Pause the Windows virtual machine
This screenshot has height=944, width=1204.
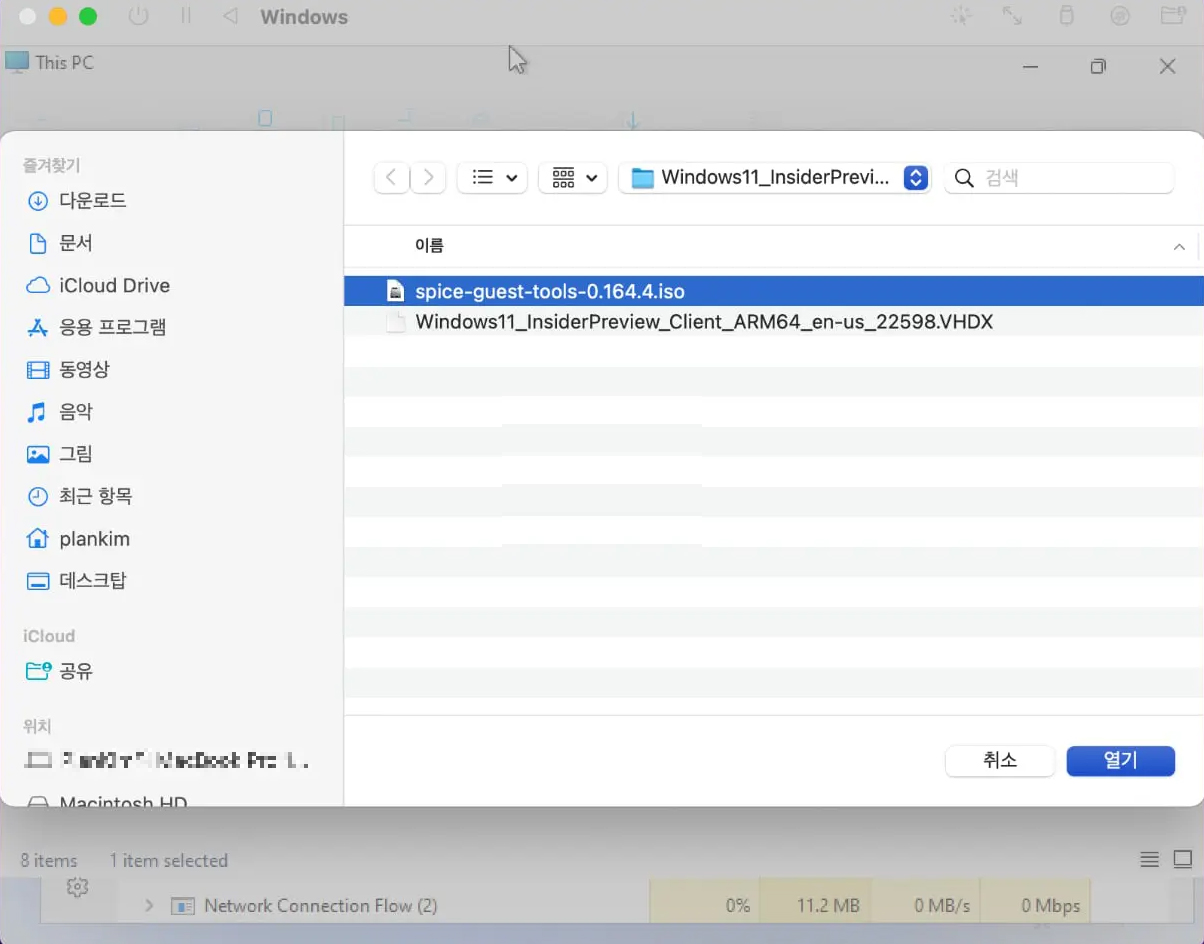pos(185,16)
